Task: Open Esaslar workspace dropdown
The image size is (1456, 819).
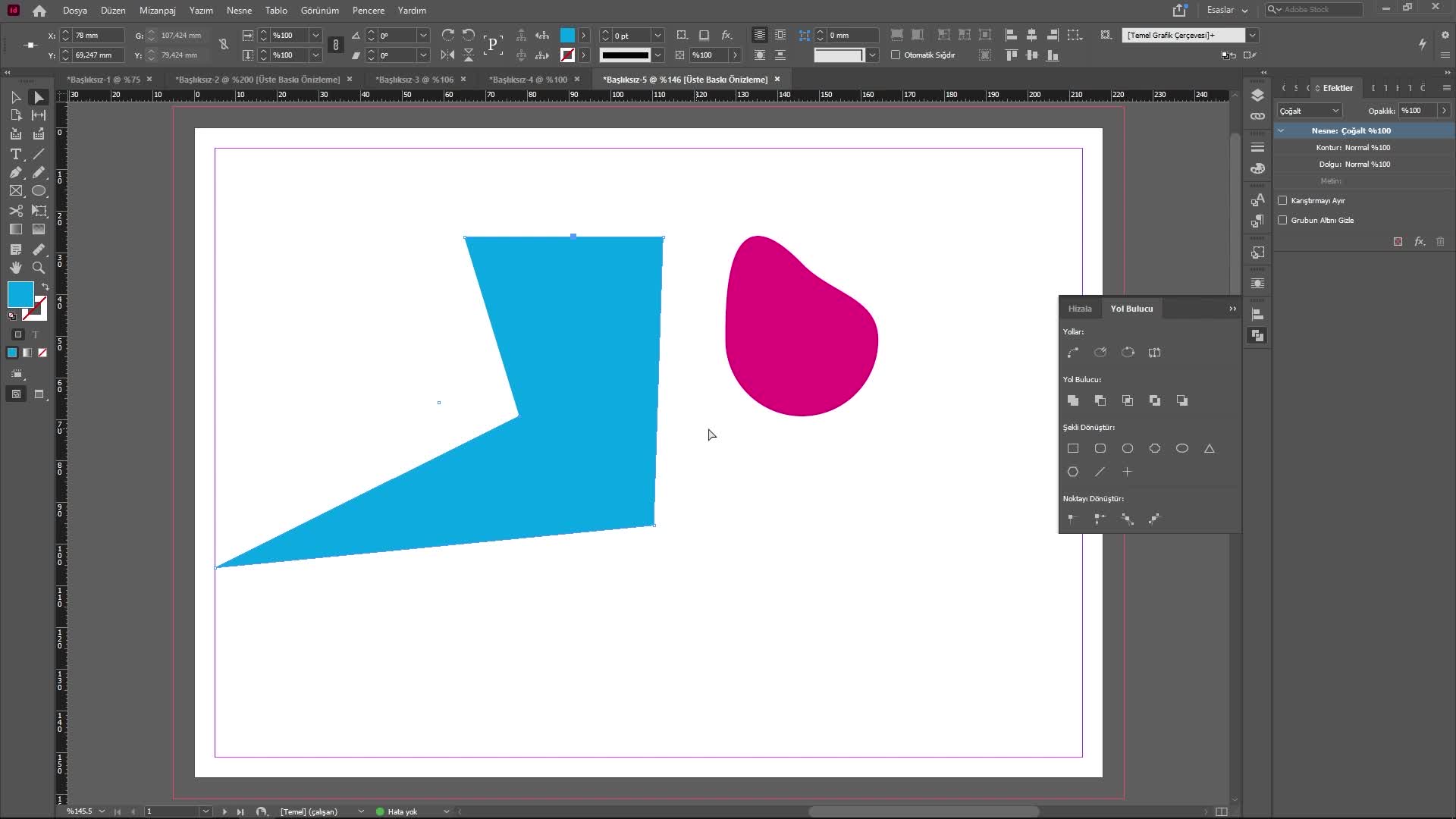Action: pyautogui.click(x=1227, y=10)
